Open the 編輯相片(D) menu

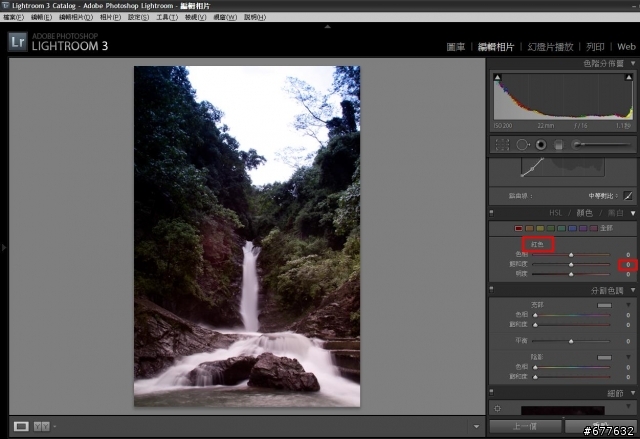[x=76, y=17]
